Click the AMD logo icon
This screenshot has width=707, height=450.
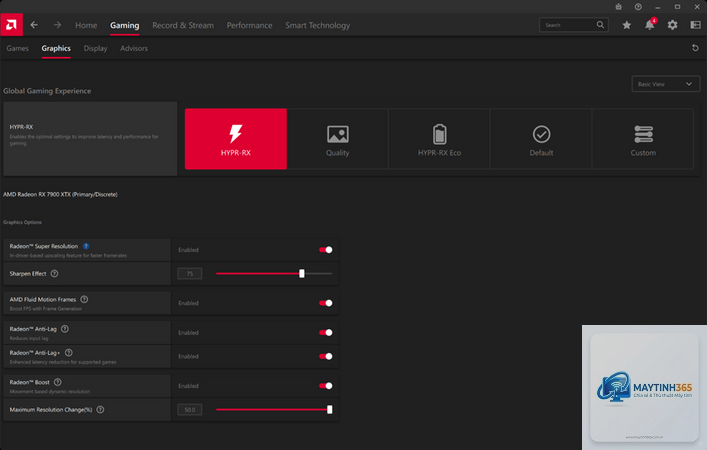click(x=11, y=25)
